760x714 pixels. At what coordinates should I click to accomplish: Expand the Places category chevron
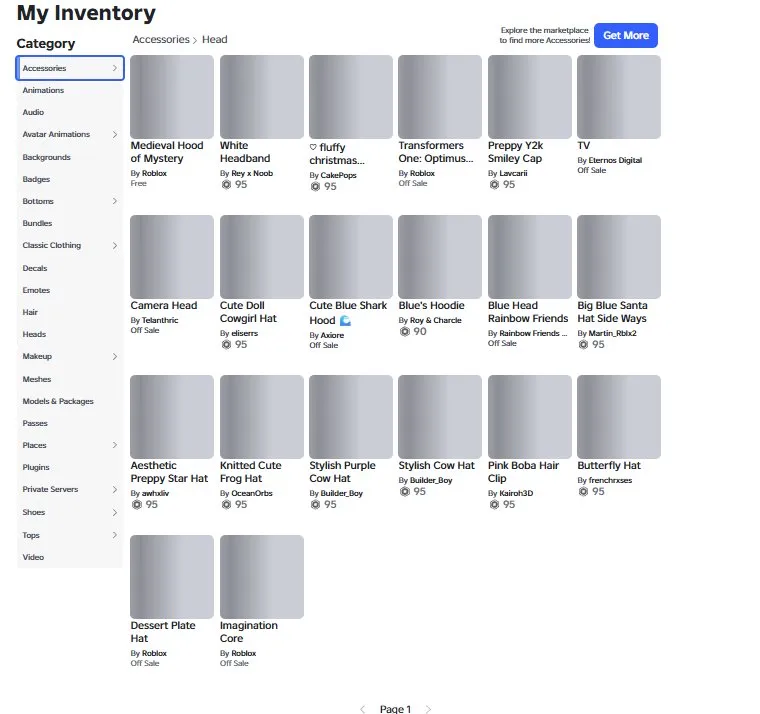pos(115,445)
